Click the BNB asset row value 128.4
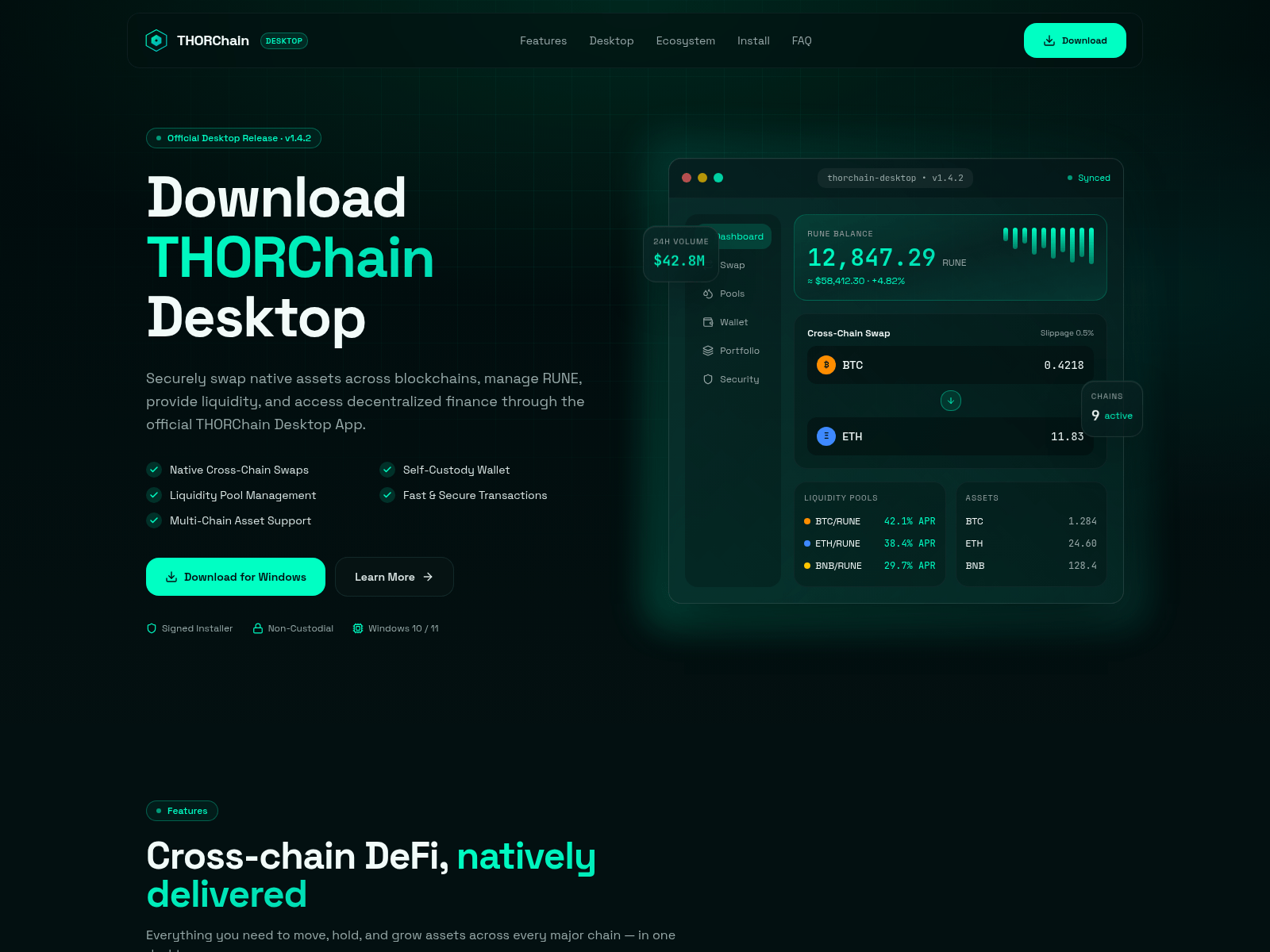The height and width of the screenshot is (952, 1270). tap(1083, 566)
